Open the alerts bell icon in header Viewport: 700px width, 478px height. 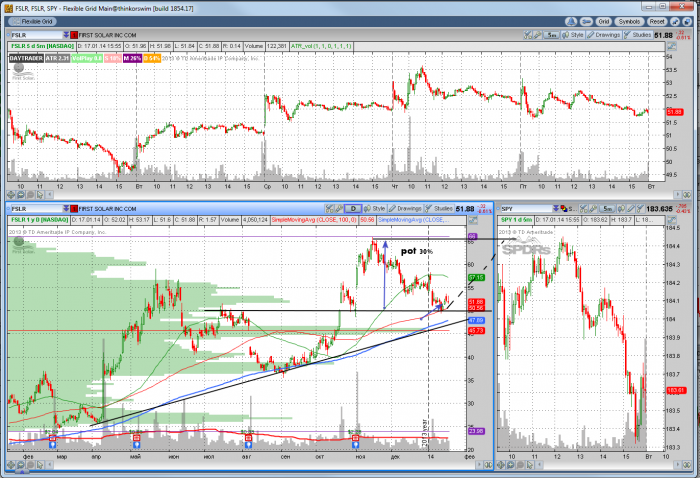tap(571, 21)
